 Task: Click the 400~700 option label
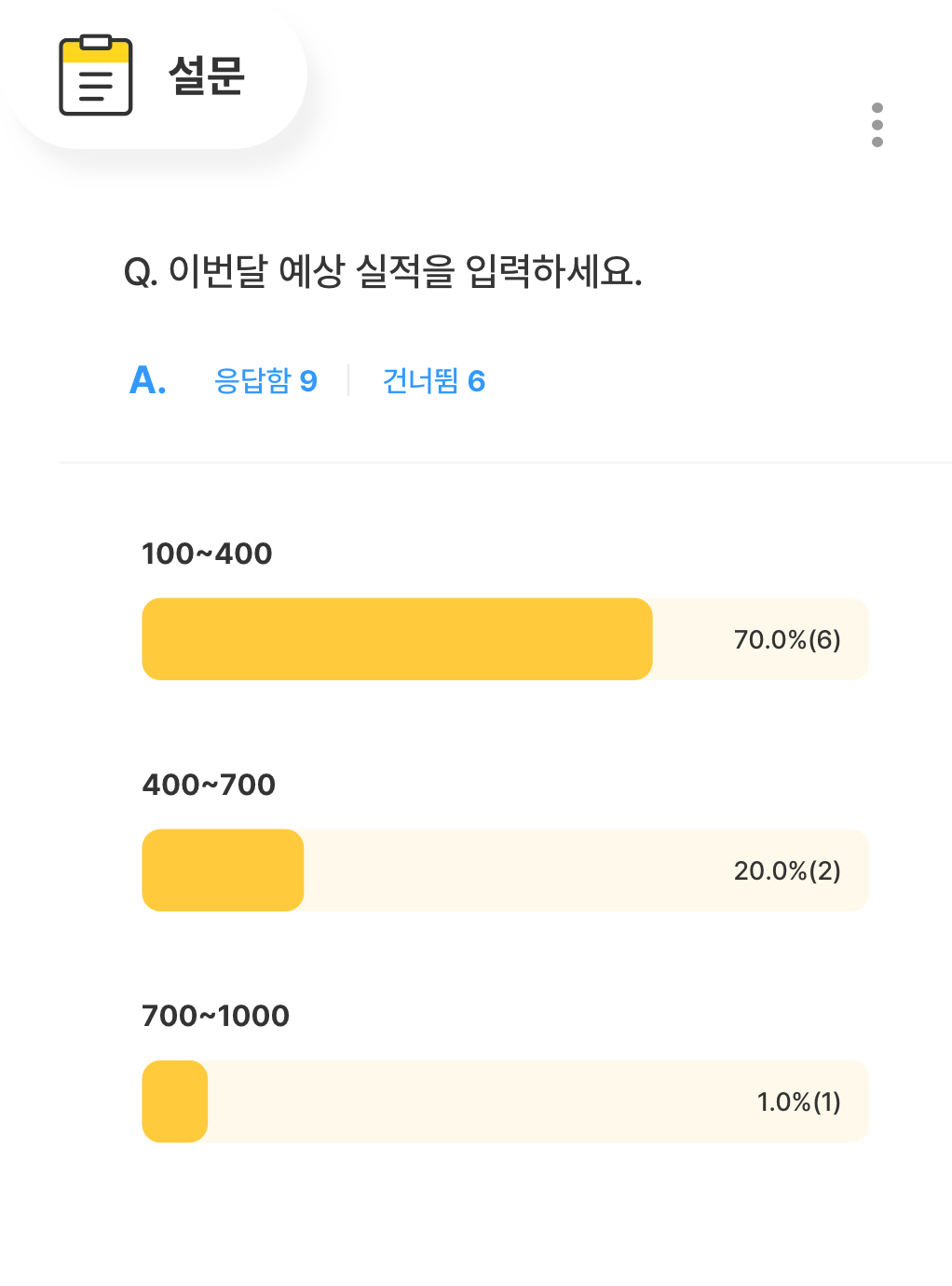[x=209, y=785]
